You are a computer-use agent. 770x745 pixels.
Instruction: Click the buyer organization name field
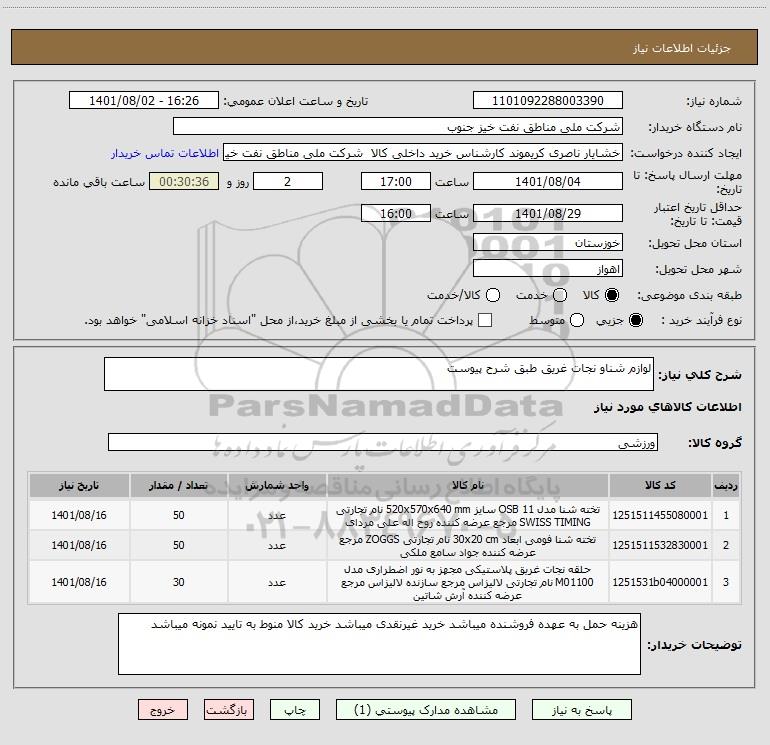398,126
